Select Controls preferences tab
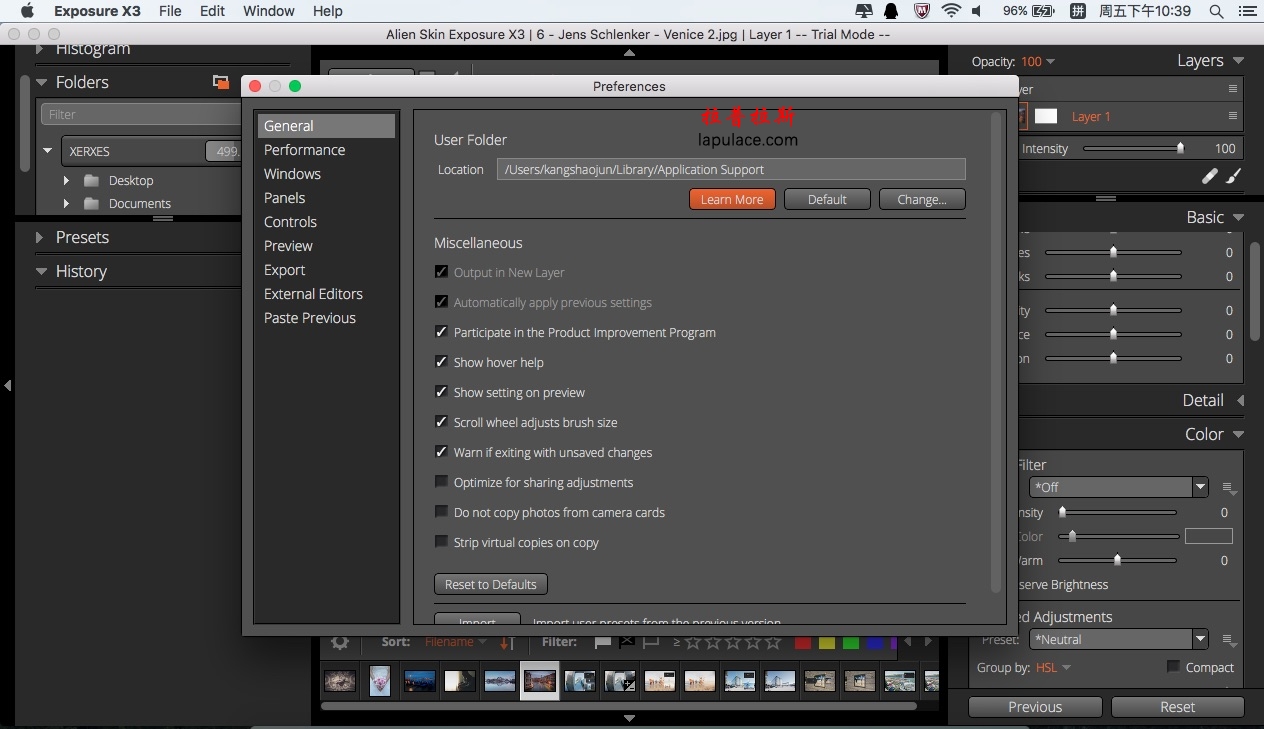This screenshot has width=1264, height=729. (290, 222)
